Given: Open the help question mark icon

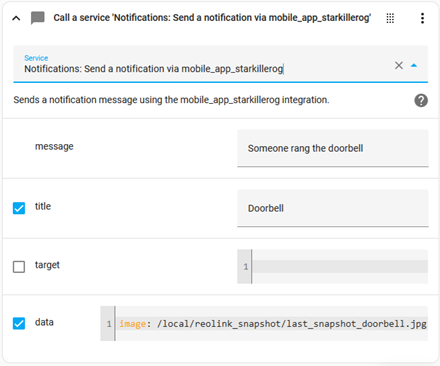Looking at the screenshot, I should pyautogui.click(x=421, y=100).
